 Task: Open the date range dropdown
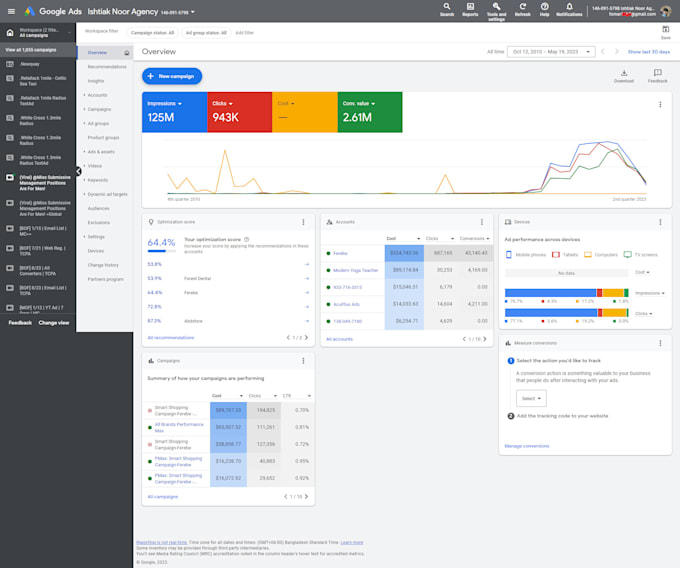pos(551,52)
